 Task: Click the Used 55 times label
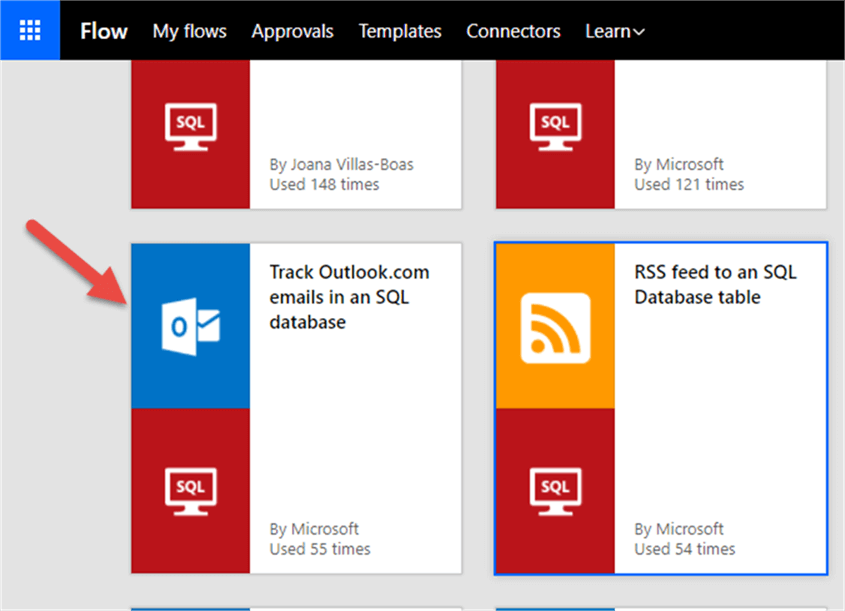pos(320,549)
